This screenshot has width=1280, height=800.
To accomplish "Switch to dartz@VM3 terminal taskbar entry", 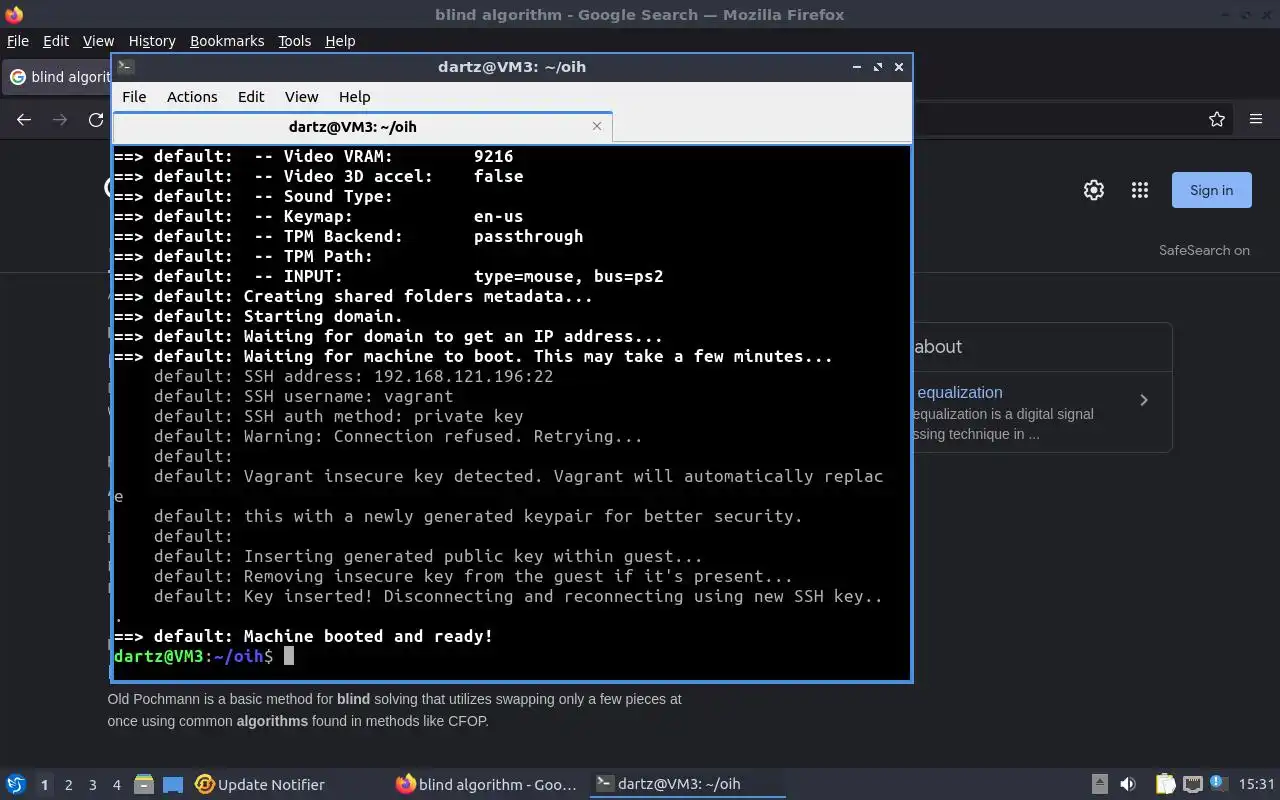I will point(688,784).
